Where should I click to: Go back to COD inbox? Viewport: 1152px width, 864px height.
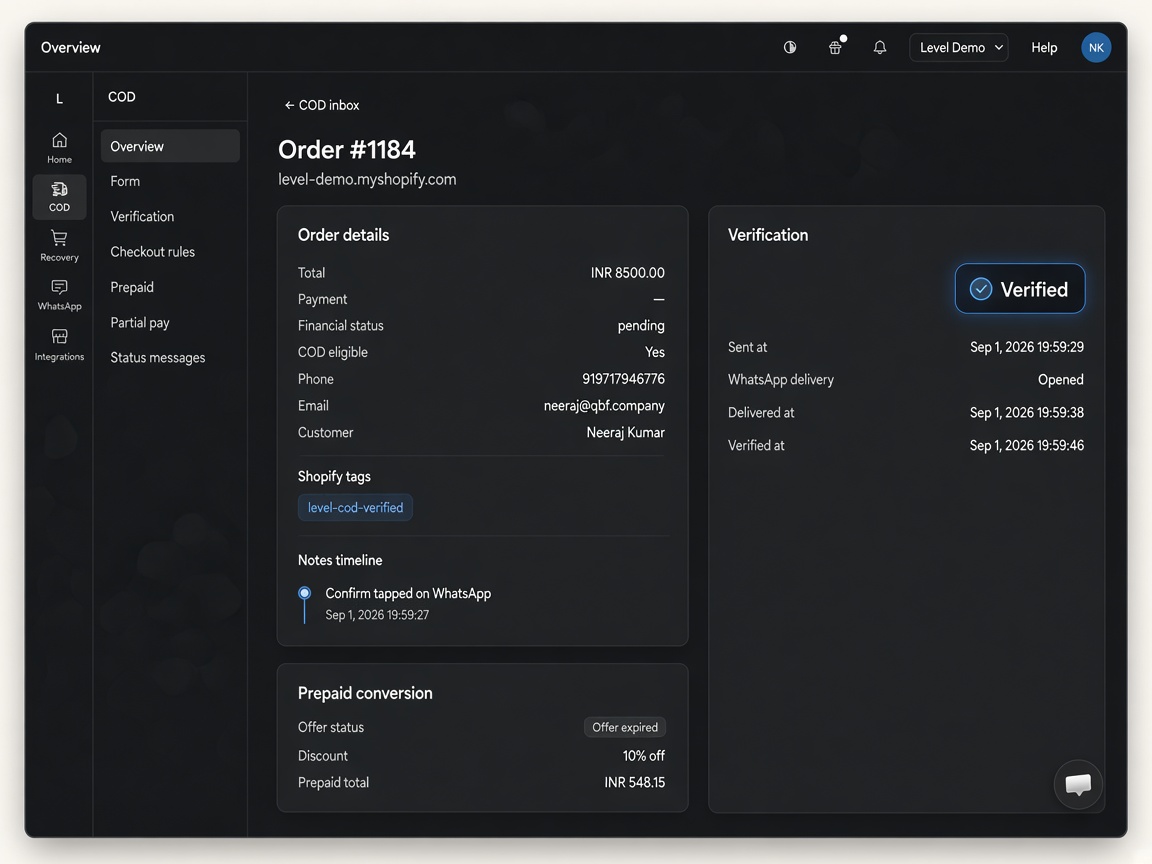[x=322, y=105]
